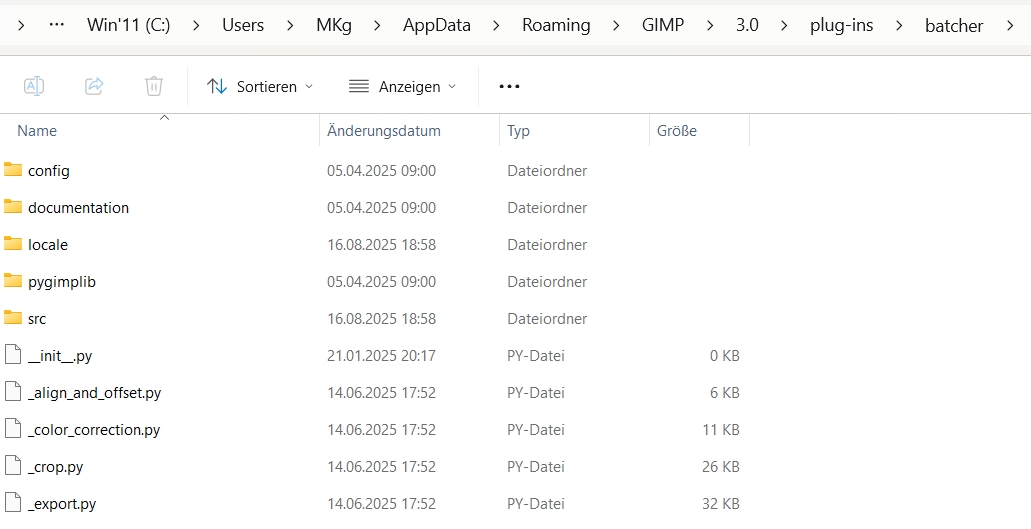Click the Rename icon in toolbar
The width and height of the screenshot is (1031, 529).
(x=34, y=86)
